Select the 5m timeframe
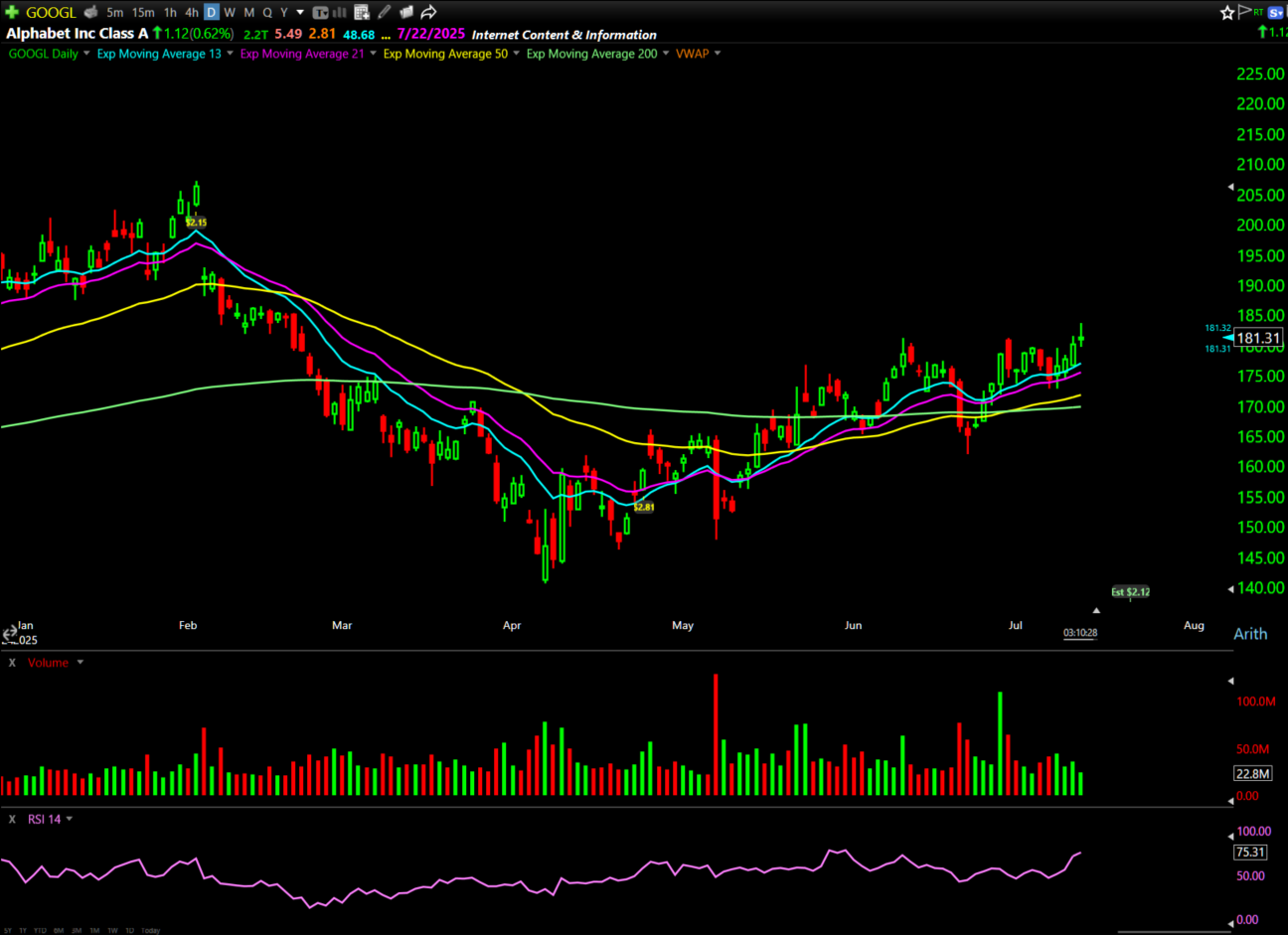This screenshot has width=1288, height=935. (115, 12)
